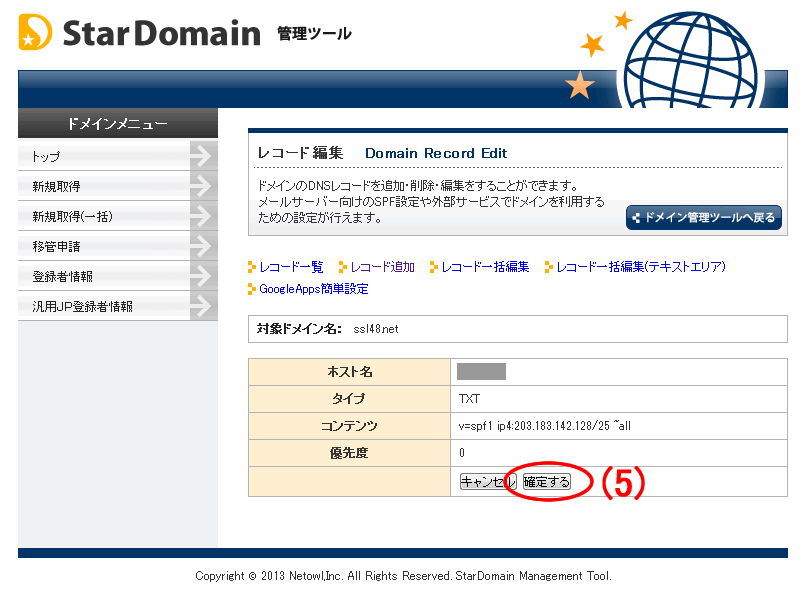Click the priority value 0
Image resolution: width=808 pixels, height=592 pixels.
[x=462, y=453]
